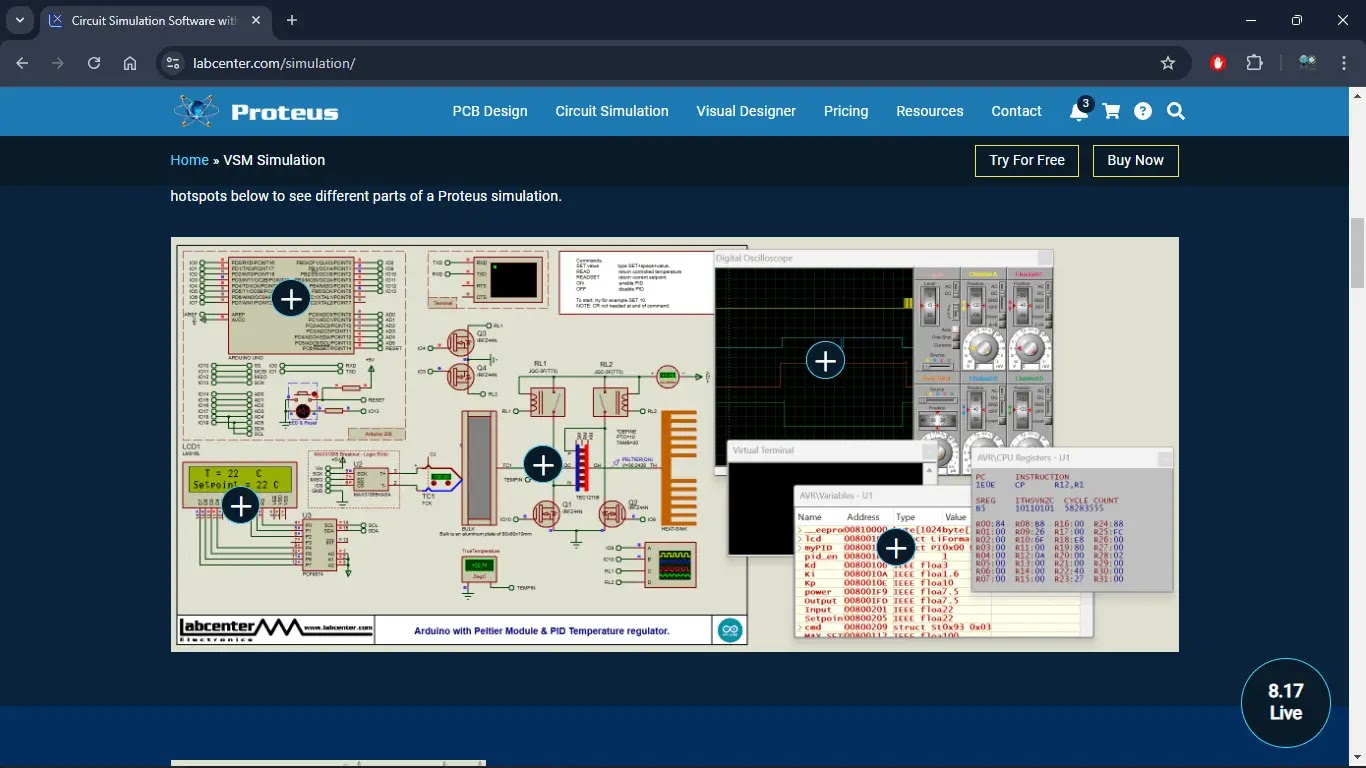The height and width of the screenshot is (768, 1366).
Task: Click the Proteus logo
Action: [x=257, y=111]
